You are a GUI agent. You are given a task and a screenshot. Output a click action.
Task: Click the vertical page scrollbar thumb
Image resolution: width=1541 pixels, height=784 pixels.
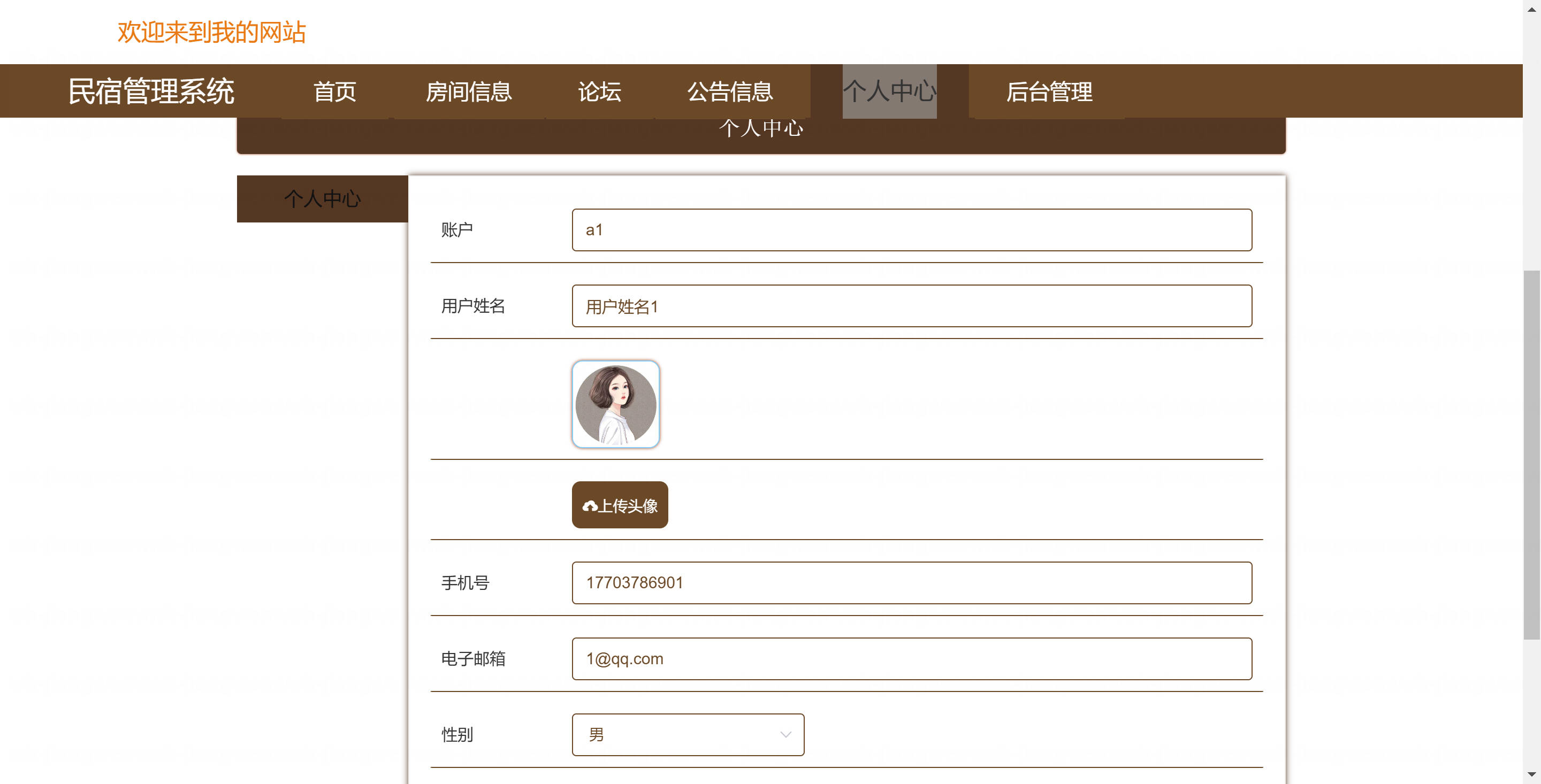(1531, 455)
